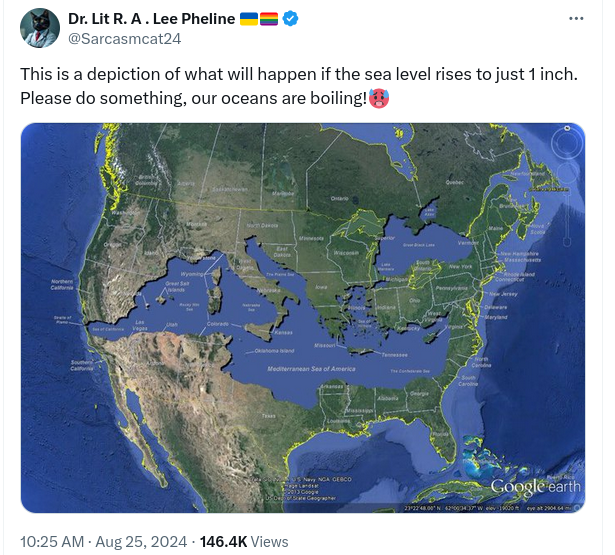
Task: Click the Quebec label on the map
Action: [x=455, y=182]
